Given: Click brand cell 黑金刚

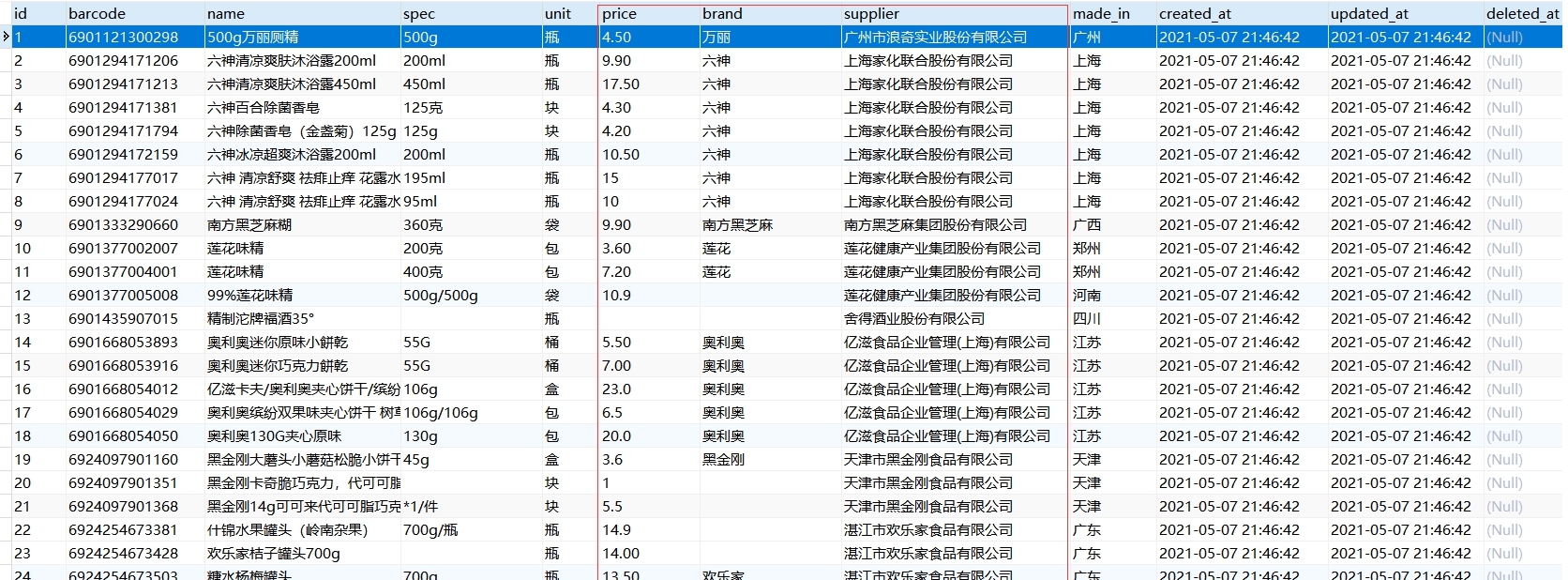Looking at the screenshot, I should [770, 459].
